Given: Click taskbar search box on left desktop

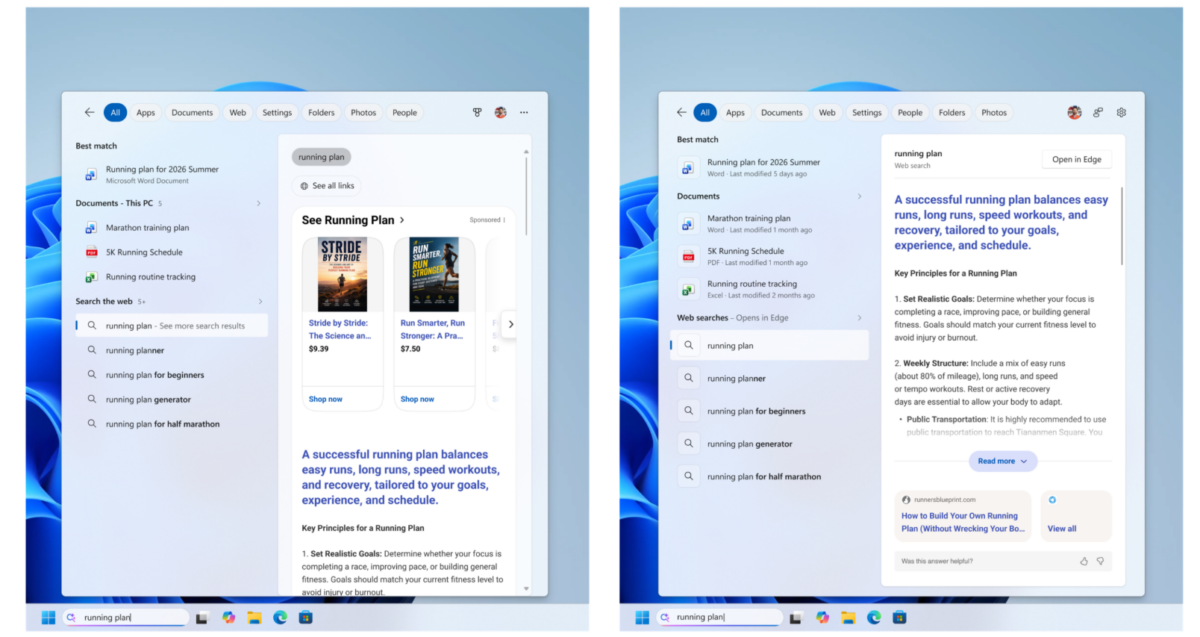Looking at the screenshot, I should [x=126, y=617].
